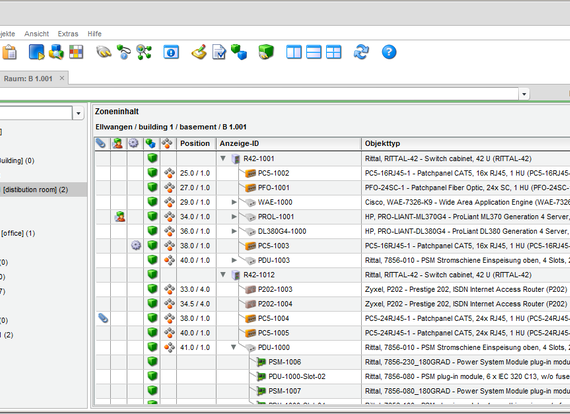Select the PFO-1001 fiber patchpanel row

pyautogui.click(x=332, y=188)
